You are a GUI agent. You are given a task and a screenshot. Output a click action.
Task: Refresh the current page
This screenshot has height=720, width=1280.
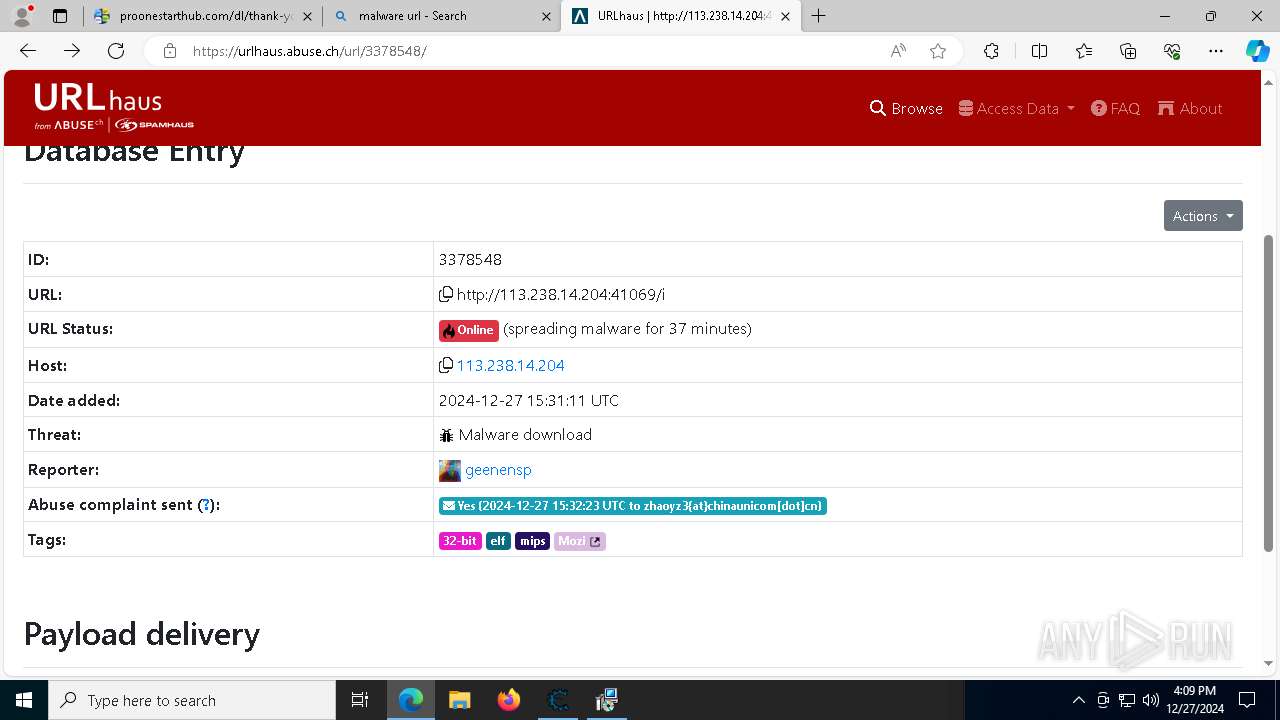(116, 51)
